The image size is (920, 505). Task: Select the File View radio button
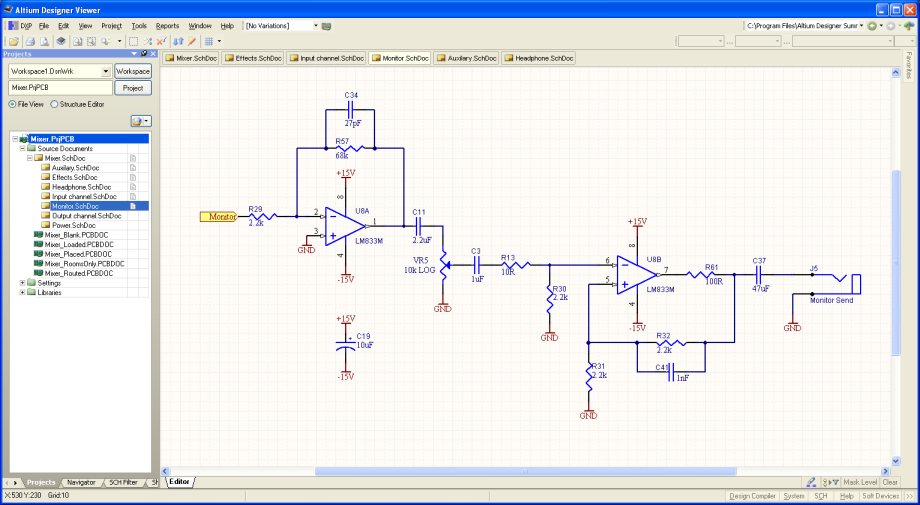pos(12,104)
